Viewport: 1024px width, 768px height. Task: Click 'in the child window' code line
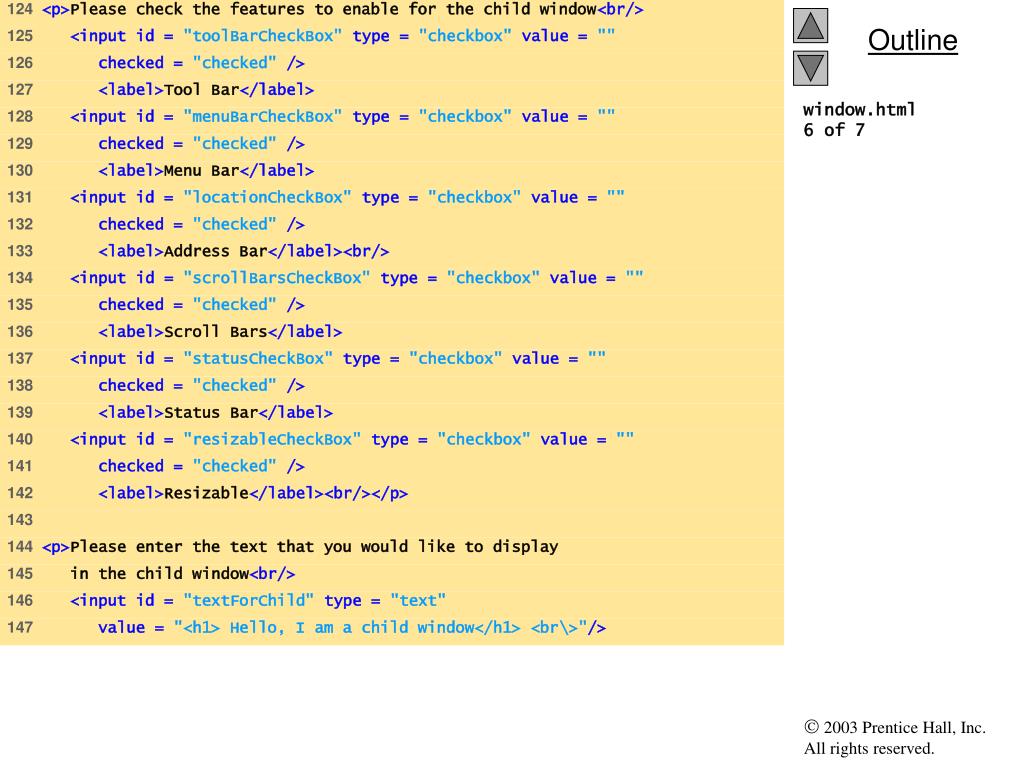[183, 573]
